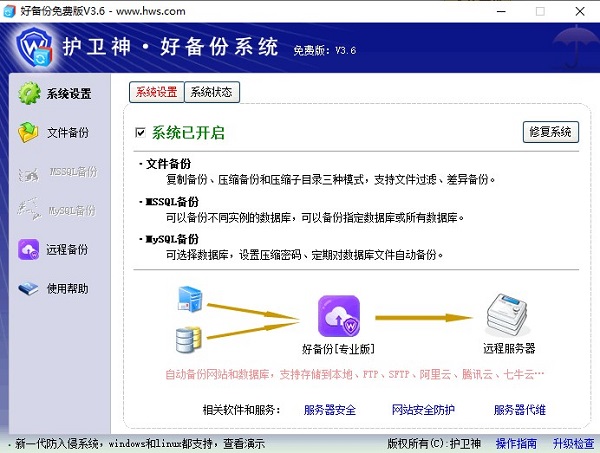The width and height of the screenshot is (600, 453).
Task: Click the yellow database cylinder icon
Action: (188, 340)
